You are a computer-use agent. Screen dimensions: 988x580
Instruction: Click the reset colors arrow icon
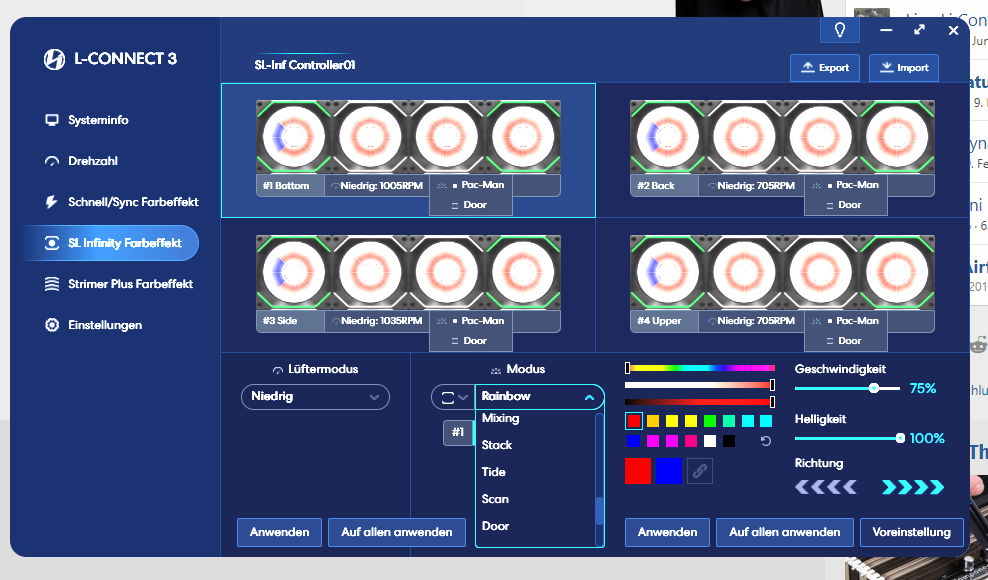click(766, 441)
